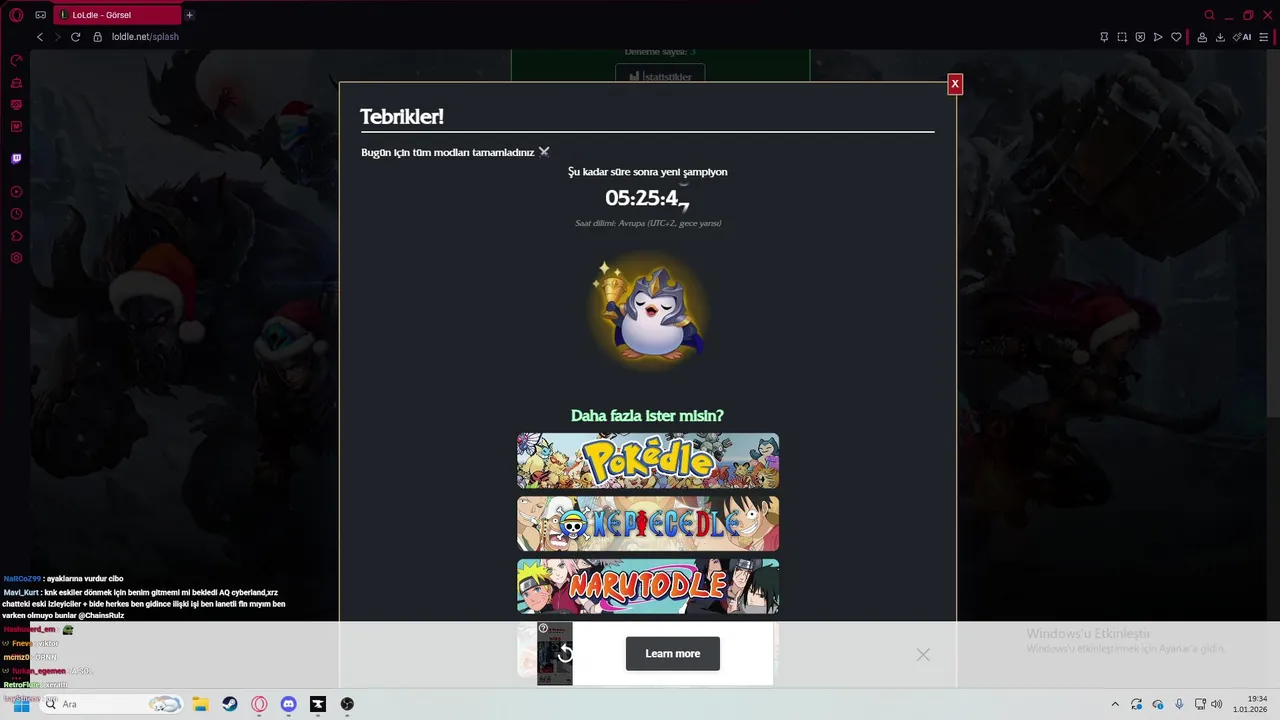This screenshot has width=1280, height=720.
Task: Open Discord from the taskbar
Action: pyautogui.click(x=289, y=704)
